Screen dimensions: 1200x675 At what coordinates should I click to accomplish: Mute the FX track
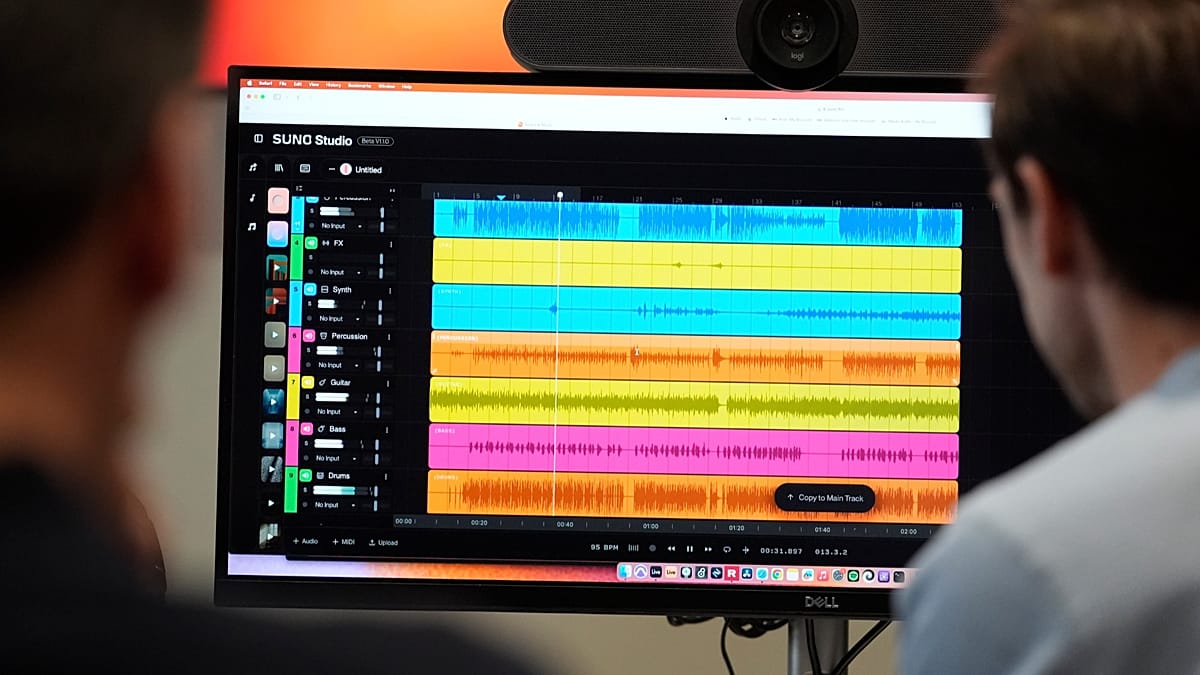coord(311,243)
